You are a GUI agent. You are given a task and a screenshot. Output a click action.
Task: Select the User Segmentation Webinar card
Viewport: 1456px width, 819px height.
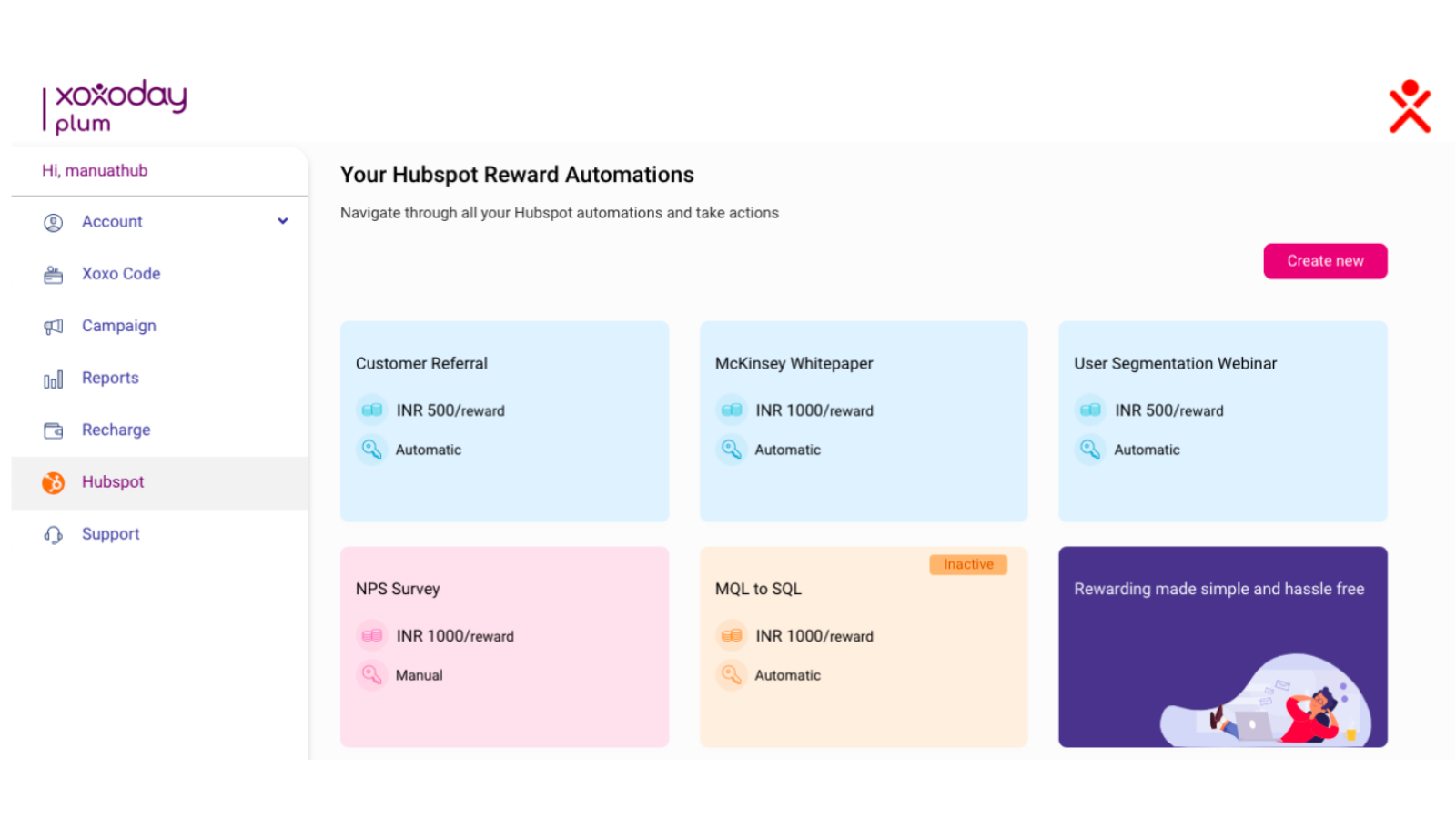pyautogui.click(x=1222, y=420)
